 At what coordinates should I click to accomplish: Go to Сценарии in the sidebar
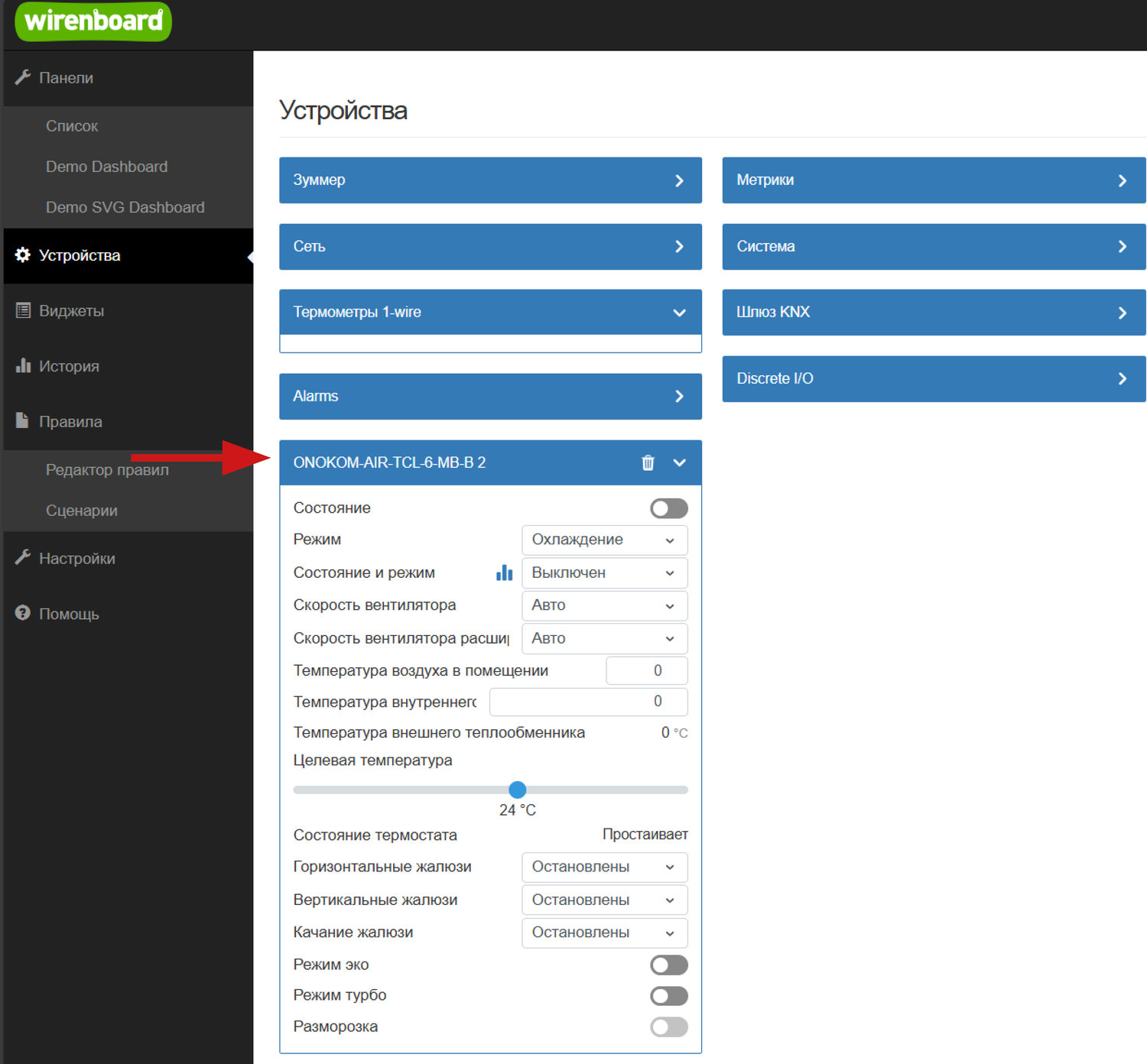82,511
